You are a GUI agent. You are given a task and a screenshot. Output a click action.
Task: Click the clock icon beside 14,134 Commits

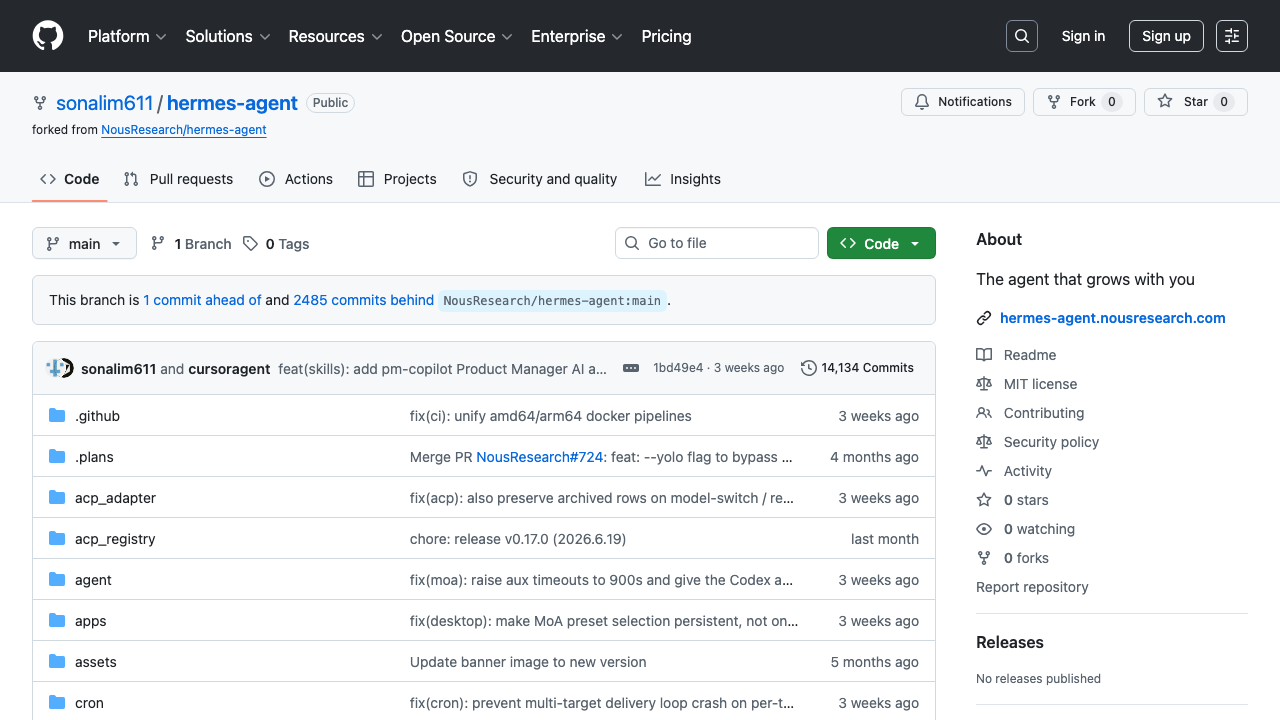pyautogui.click(x=809, y=368)
